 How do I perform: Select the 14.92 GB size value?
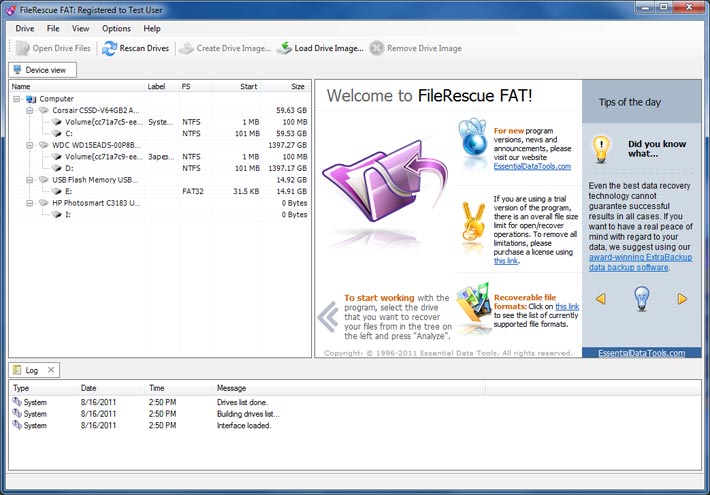[x=292, y=180]
